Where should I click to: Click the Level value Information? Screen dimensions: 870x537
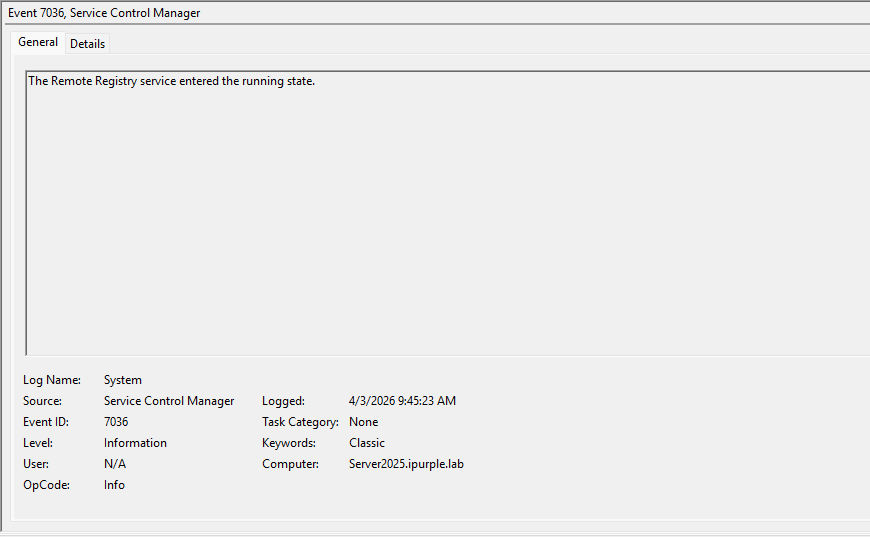(135, 443)
